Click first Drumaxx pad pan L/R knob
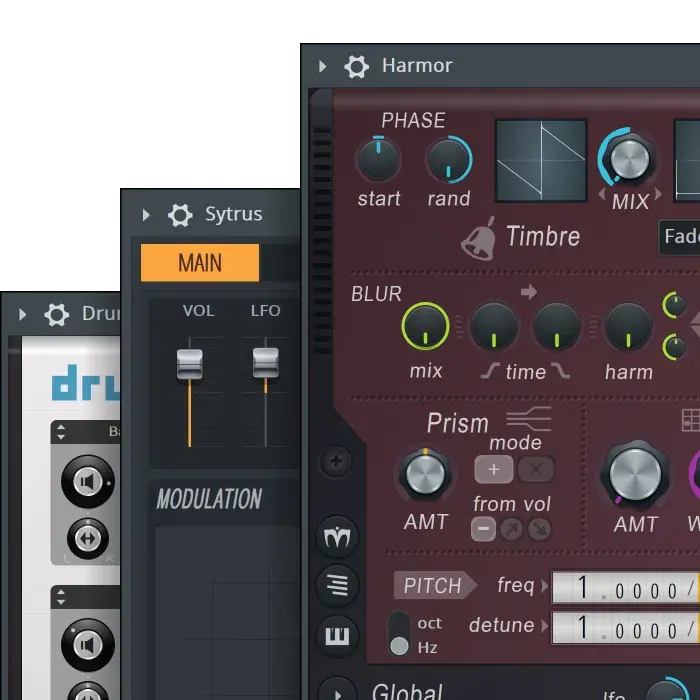This screenshot has width=700, height=700. coord(88,539)
